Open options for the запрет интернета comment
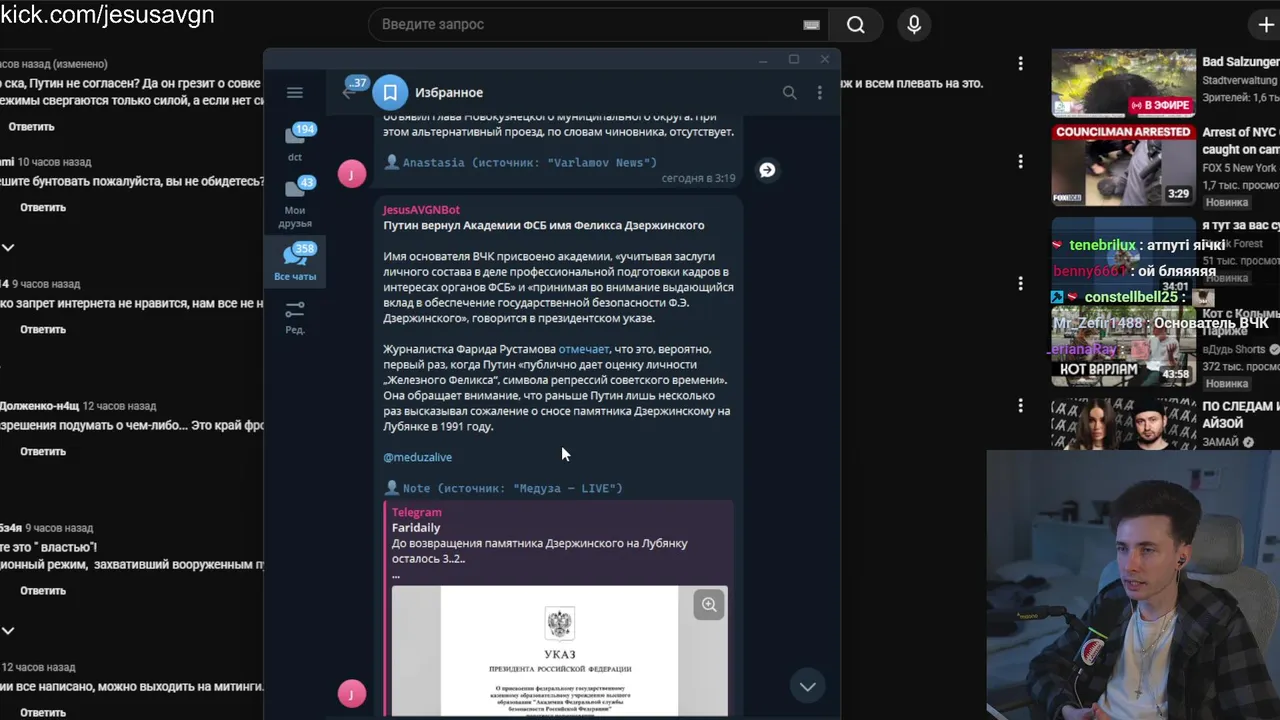This screenshot has height=720, width=1280. coord(1020,283)
